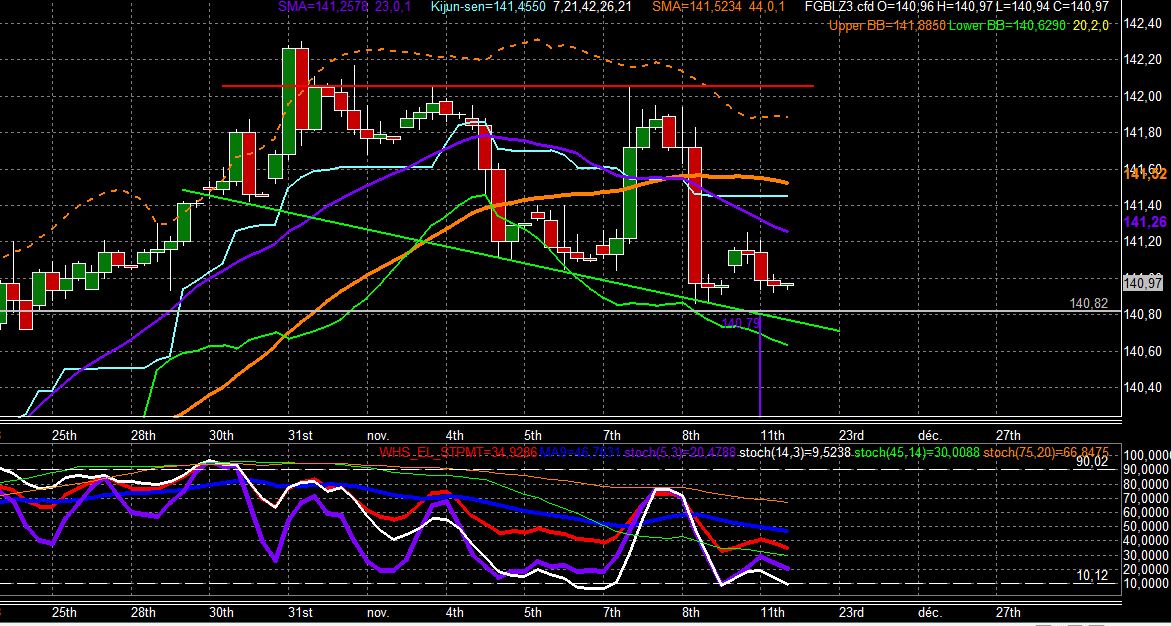Click the boxed 140,97 current price tag
1171x626 pixels.
click(1143, 283)
